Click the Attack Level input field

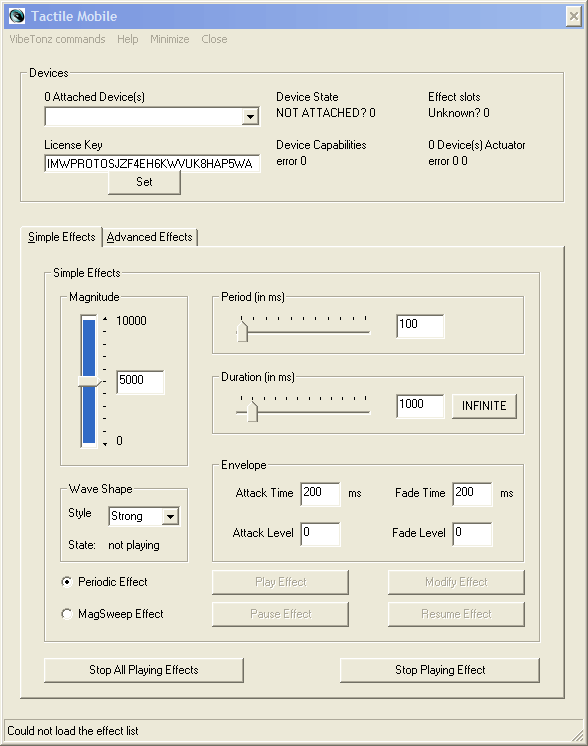pos(320,534)
